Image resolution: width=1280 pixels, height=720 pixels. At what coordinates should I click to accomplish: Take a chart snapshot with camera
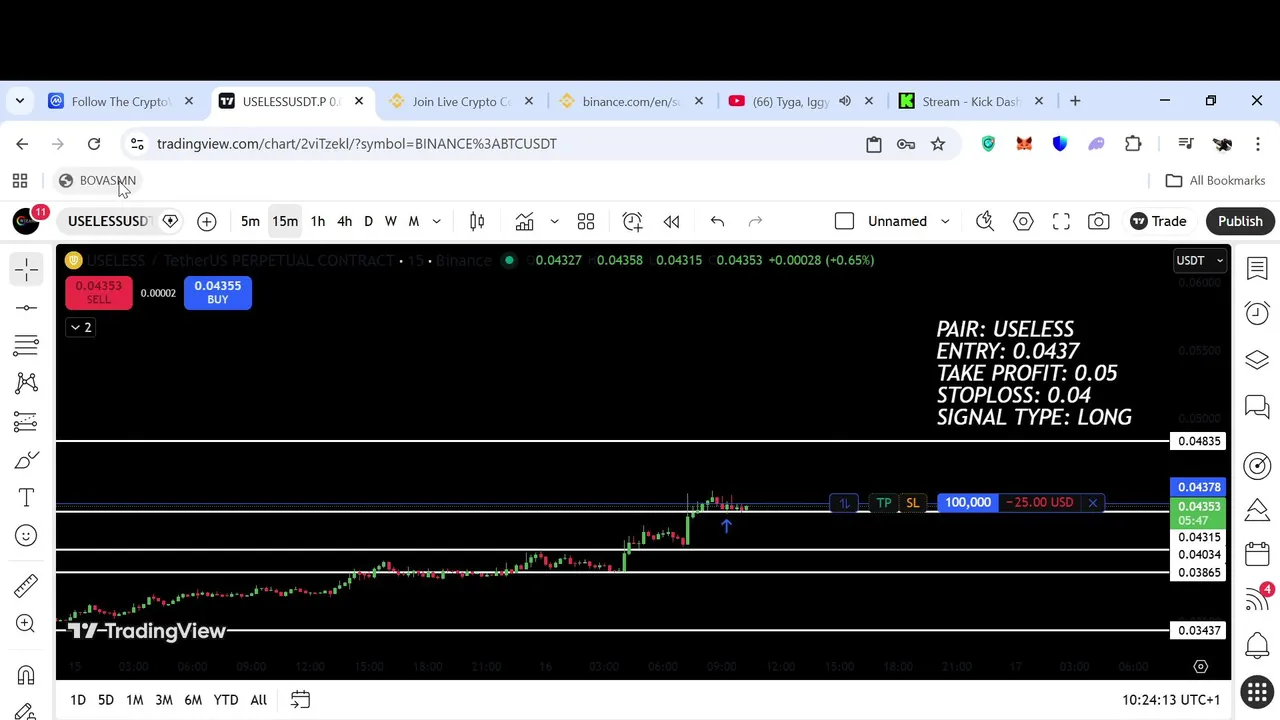click(x=1099, y=221)
